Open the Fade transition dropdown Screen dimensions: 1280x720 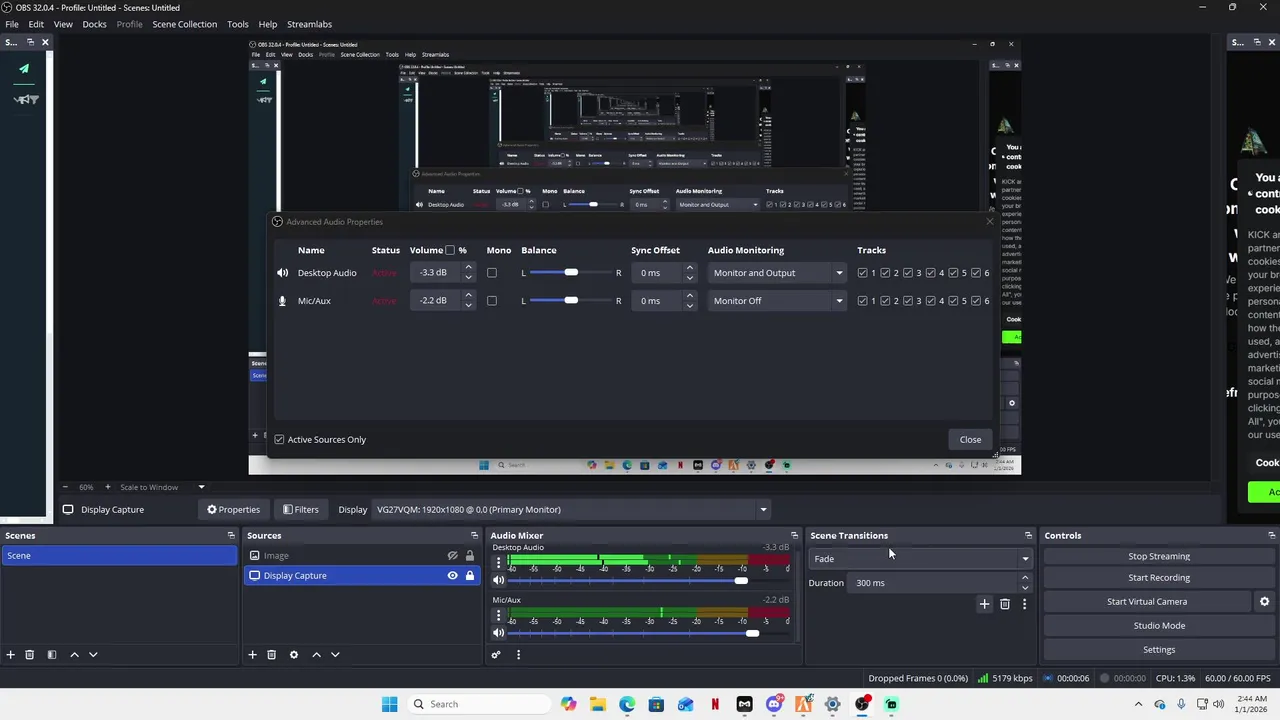[x=920, y=559]
